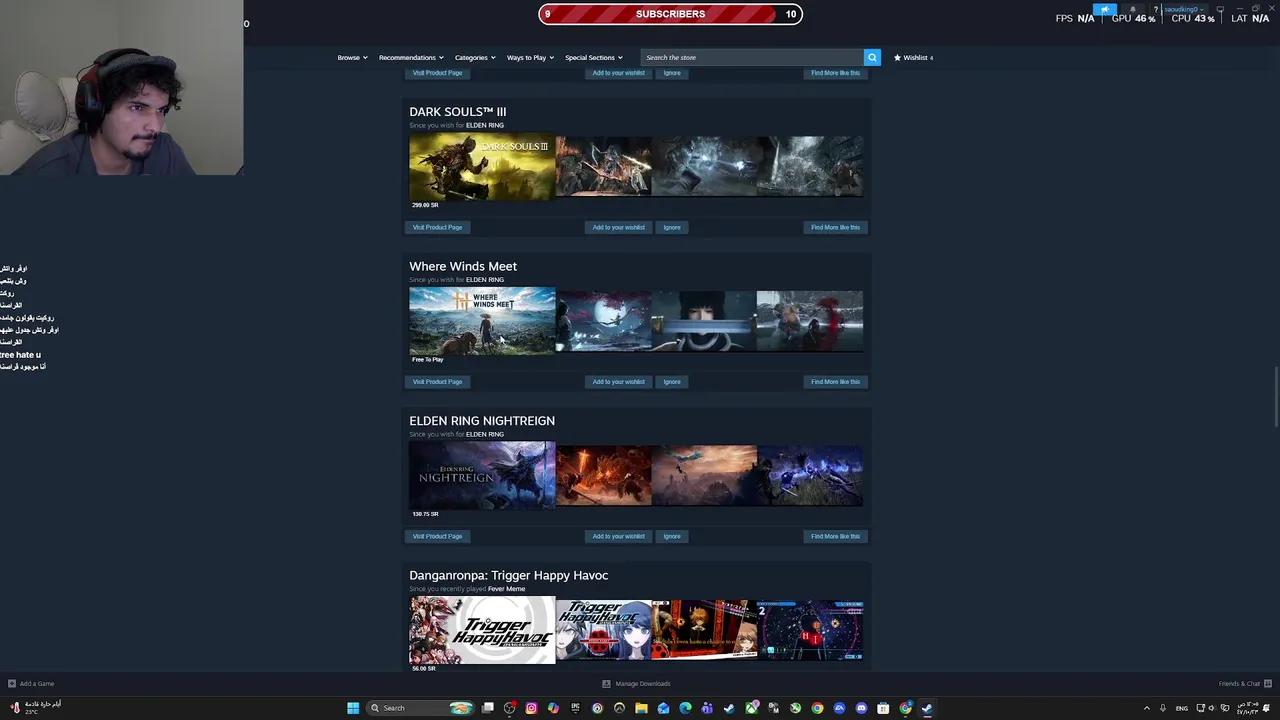The width and height of the screenshot is (1280, 720).
Task: Open Microsoft Store from the taskbar
Action: pos(883,708)
